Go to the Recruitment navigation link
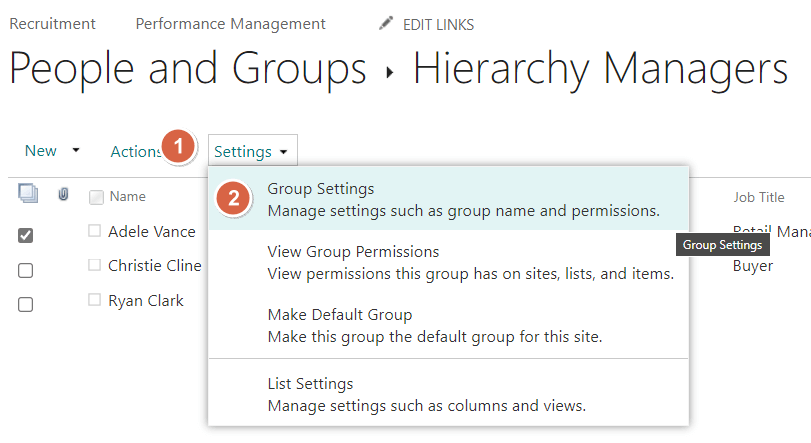This screenshot has height=443, width=811. pos(52,24)
